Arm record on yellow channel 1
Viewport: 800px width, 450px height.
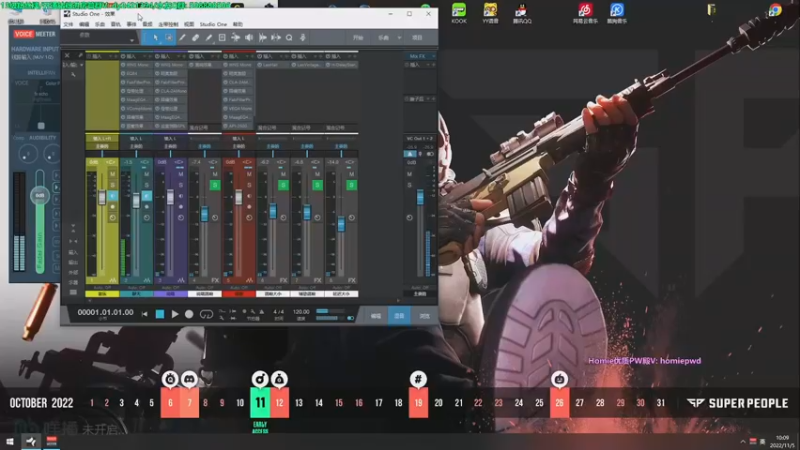coord(112,207)
